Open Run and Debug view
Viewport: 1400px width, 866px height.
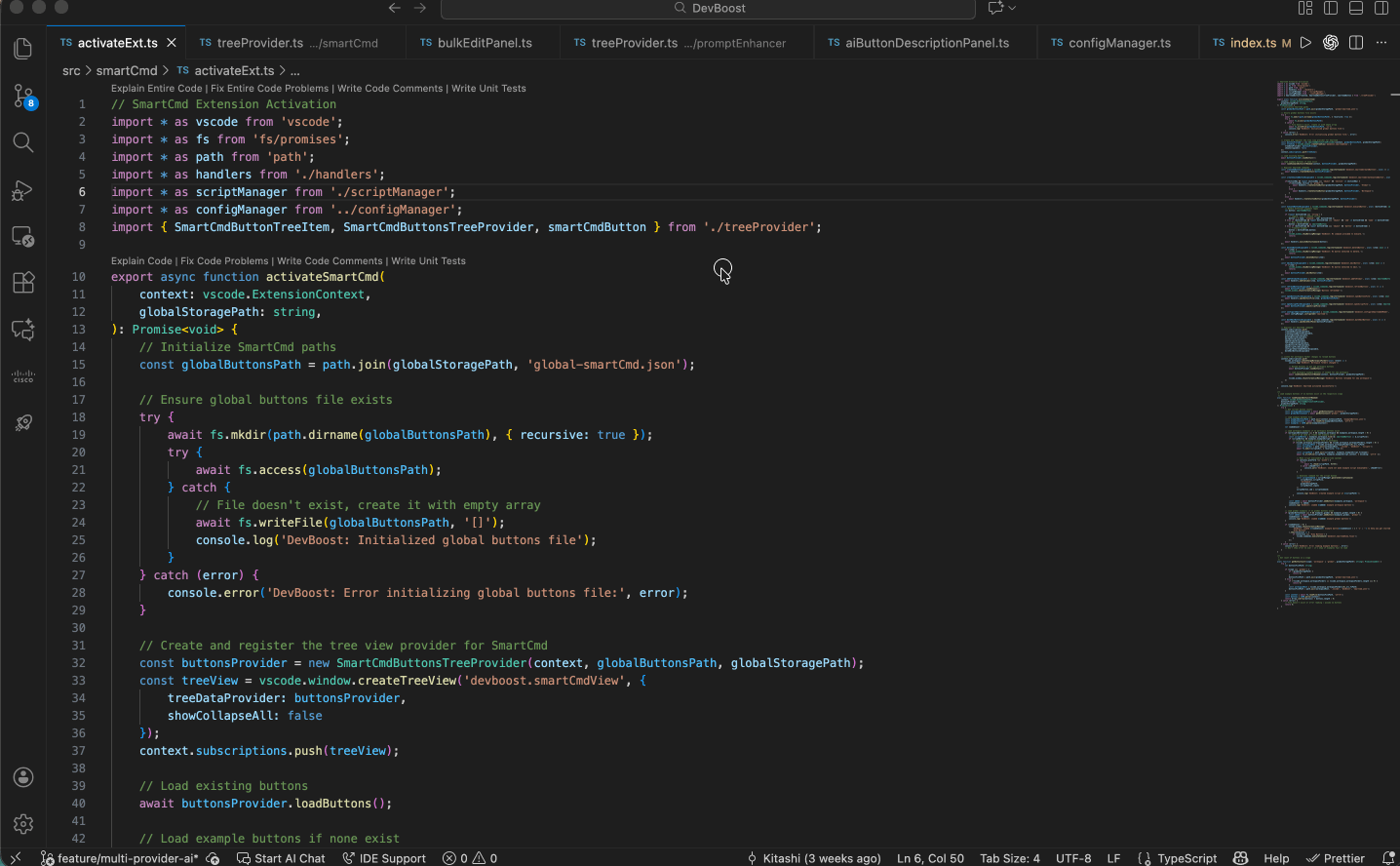click(x=23, y=190)
